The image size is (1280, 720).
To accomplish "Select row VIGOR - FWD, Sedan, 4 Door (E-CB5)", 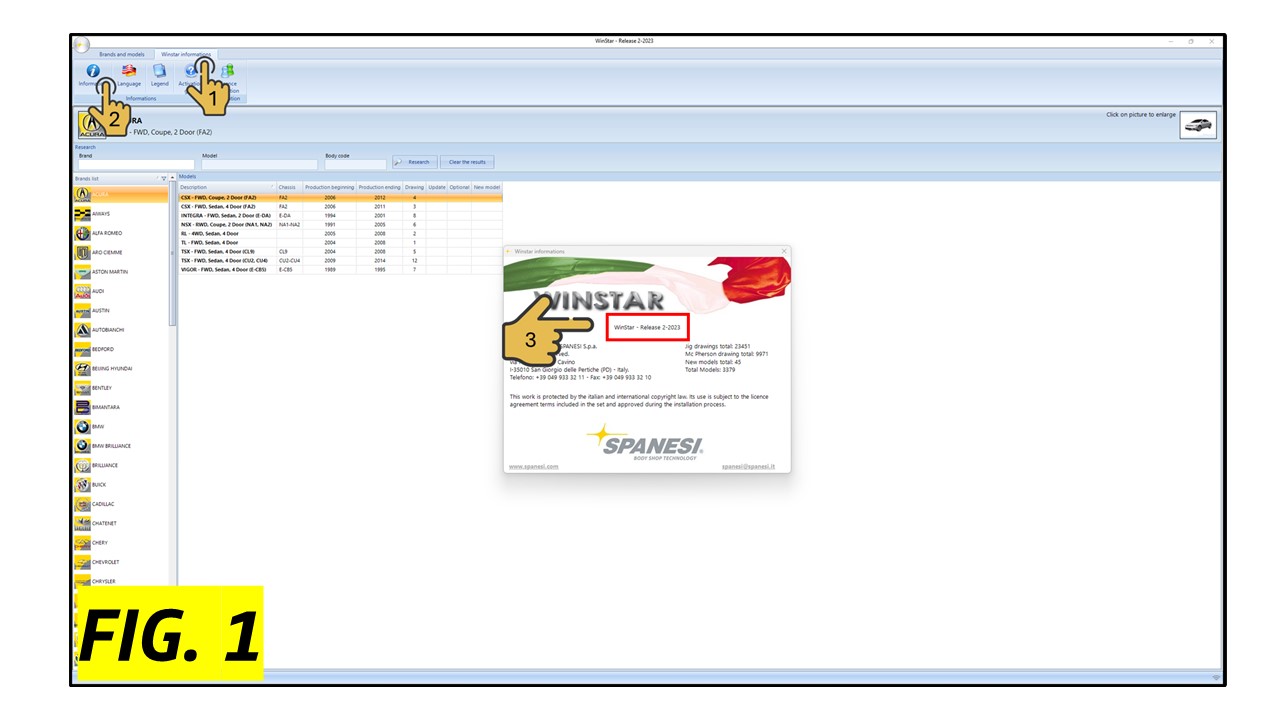I will click(340, 269).
